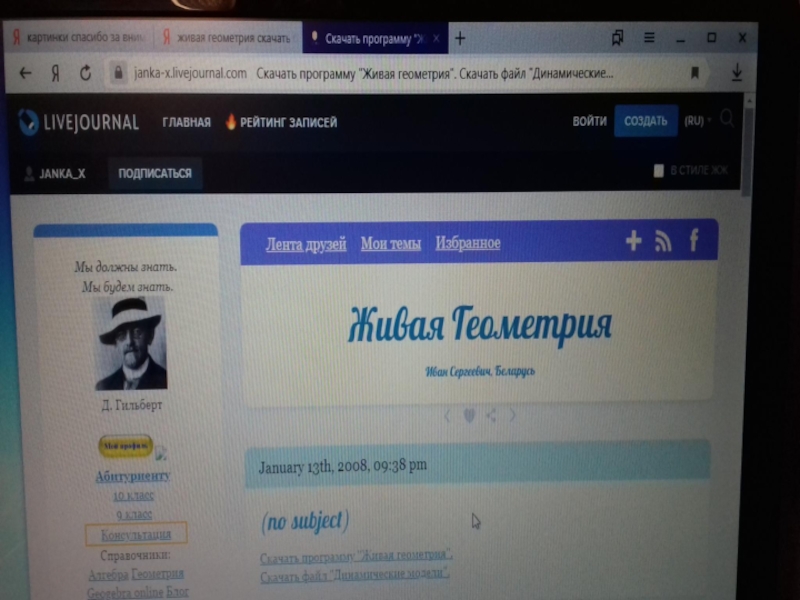Open the Yandex home button

[56, 74]
